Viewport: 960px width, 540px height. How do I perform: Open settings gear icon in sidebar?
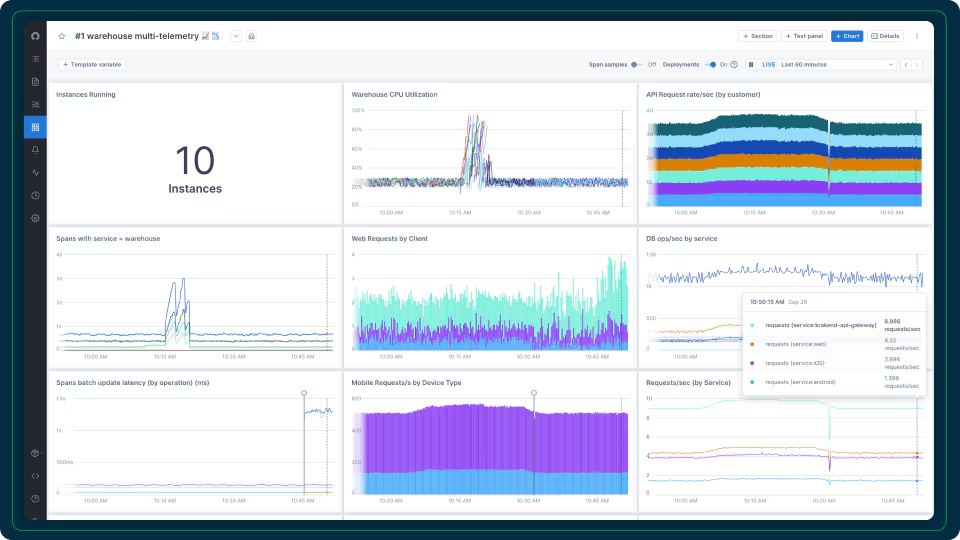click(x=36, y=218)
